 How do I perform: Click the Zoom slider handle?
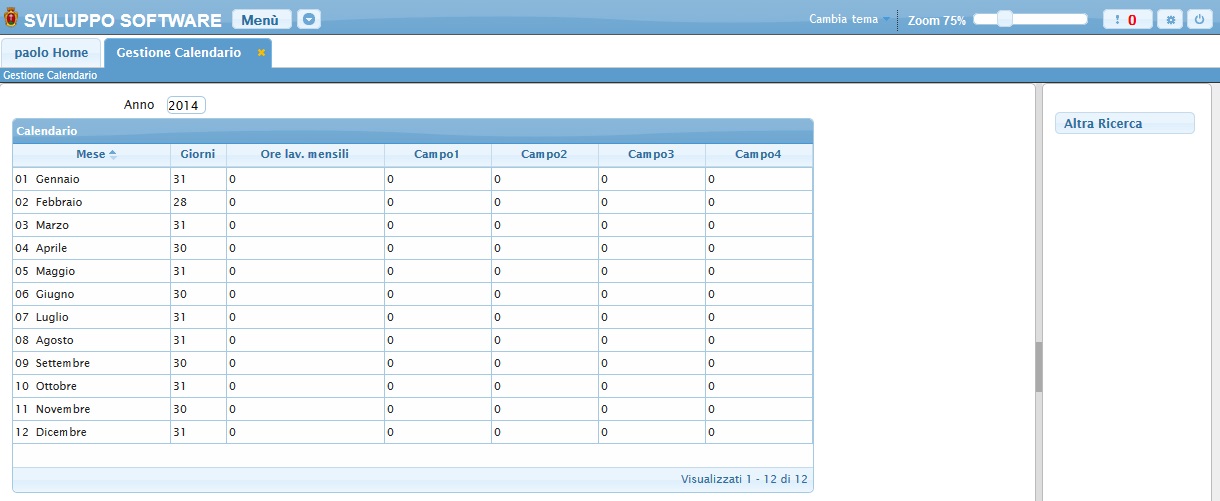click(1005, 19)
